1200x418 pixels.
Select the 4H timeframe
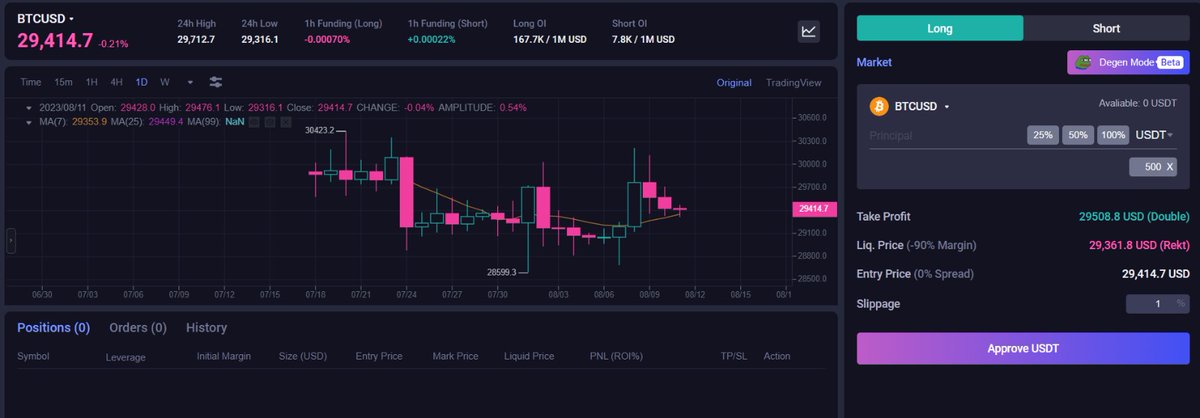(117, 82)
